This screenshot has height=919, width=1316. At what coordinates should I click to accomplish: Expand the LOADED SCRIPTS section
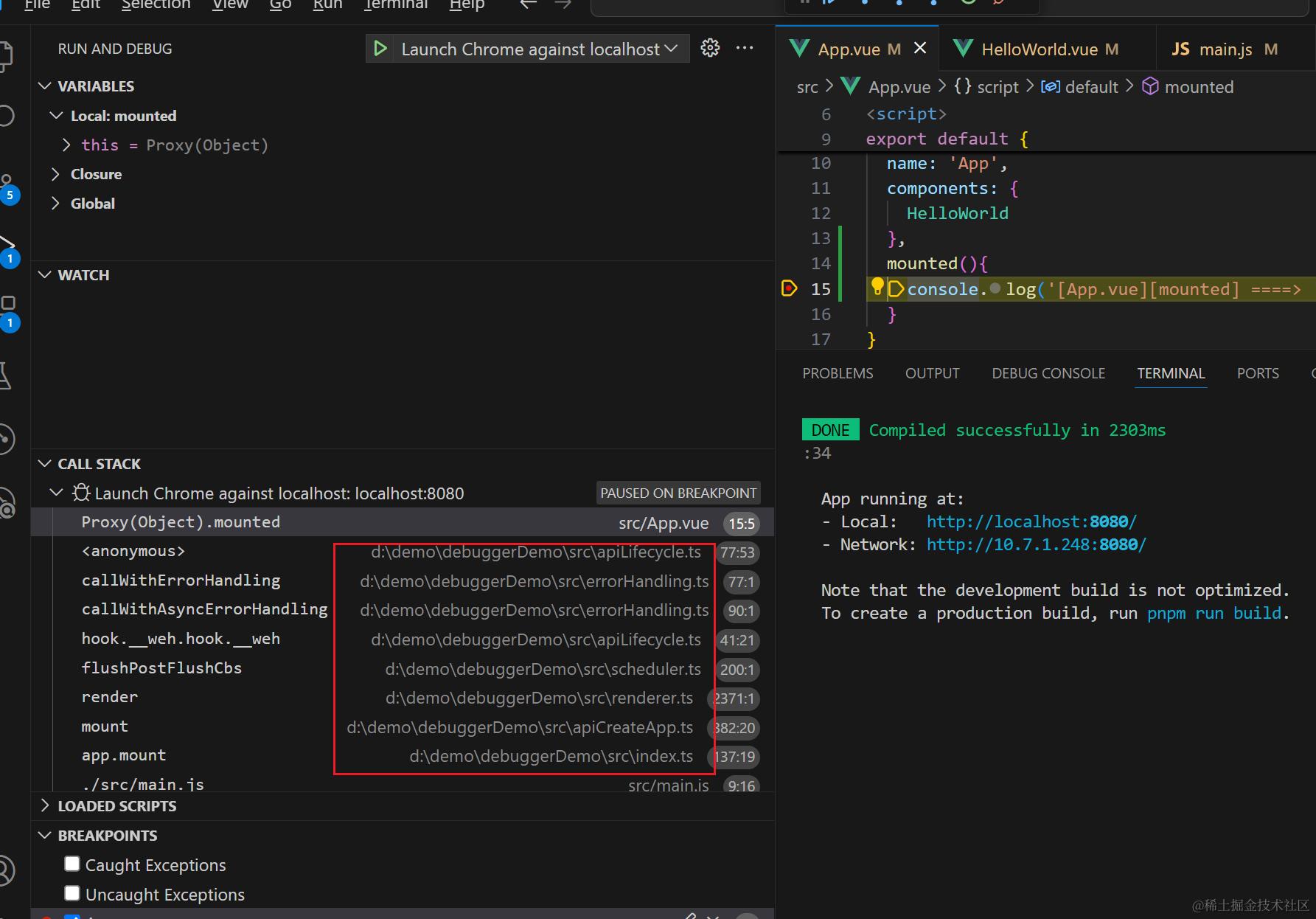click(x=45, y=805)
